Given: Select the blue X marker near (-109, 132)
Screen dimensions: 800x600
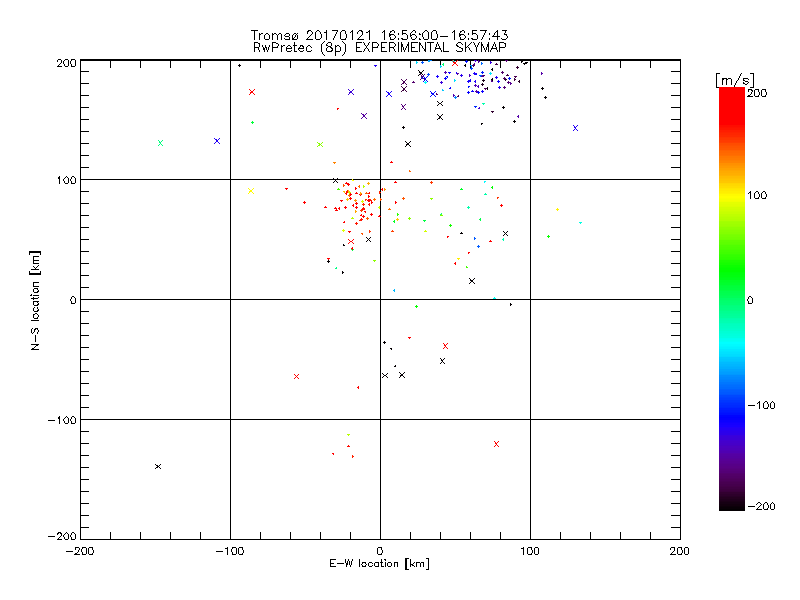Looking at the screenshot, I should tap(217, 141).
